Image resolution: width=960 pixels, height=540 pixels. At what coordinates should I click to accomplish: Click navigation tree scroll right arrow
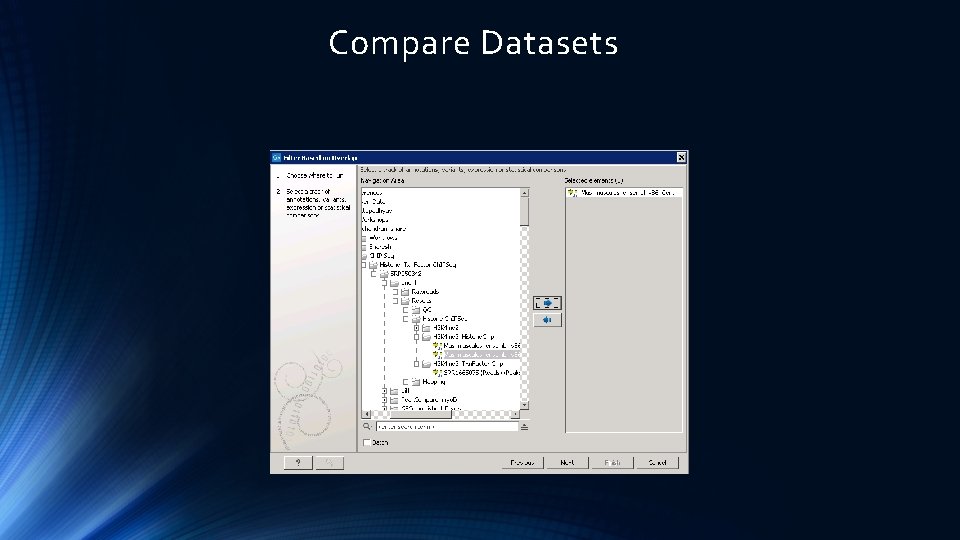pos(515,414)
